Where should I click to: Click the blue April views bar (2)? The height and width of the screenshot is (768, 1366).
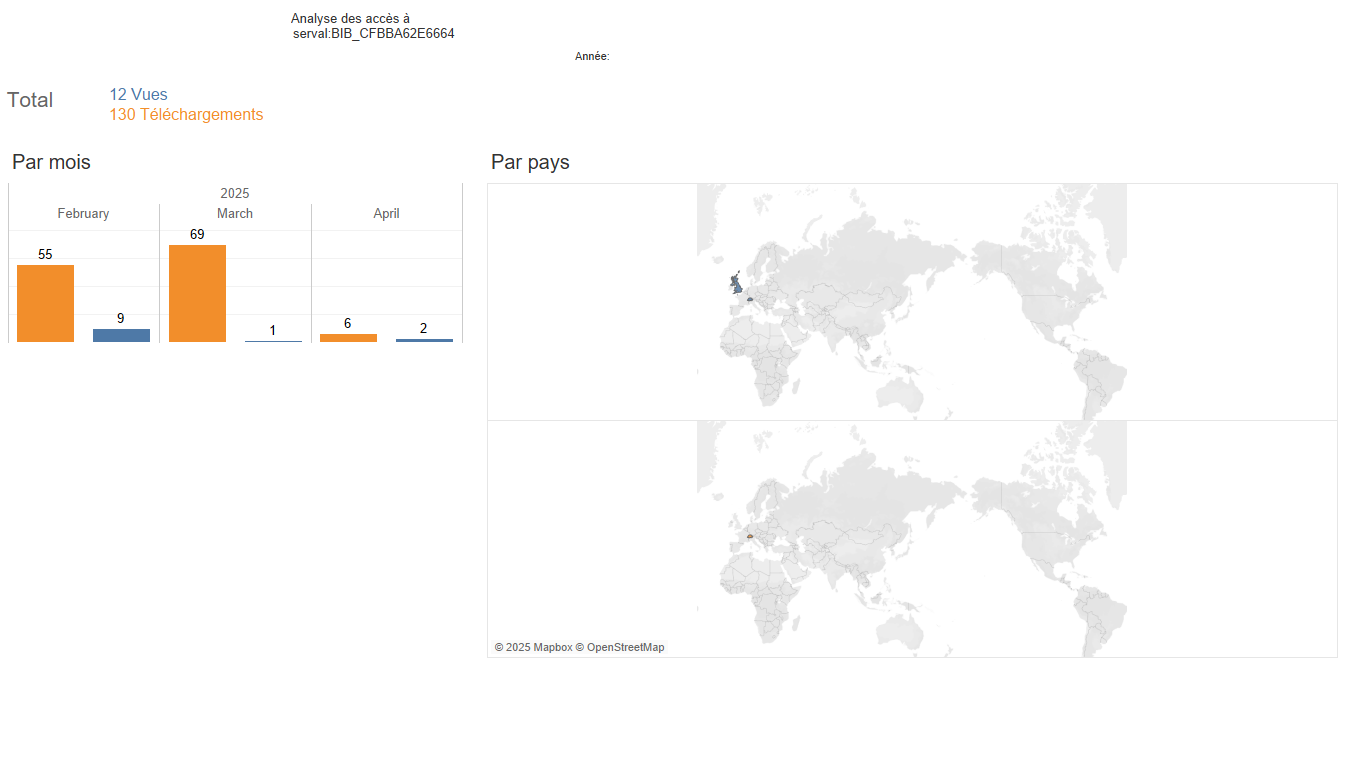(x=424, y=340)
